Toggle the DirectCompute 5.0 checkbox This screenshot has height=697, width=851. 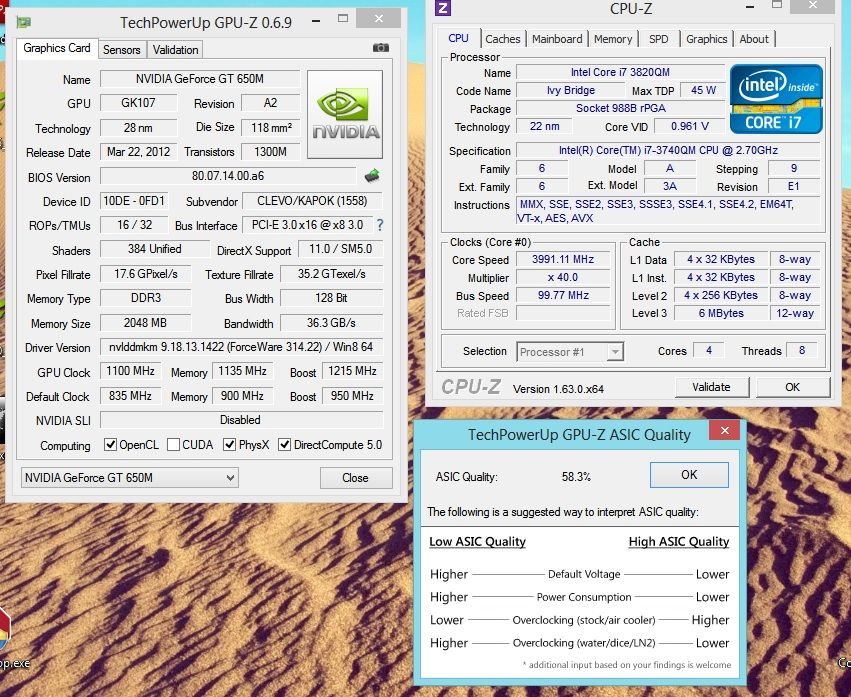pos(284,445)
